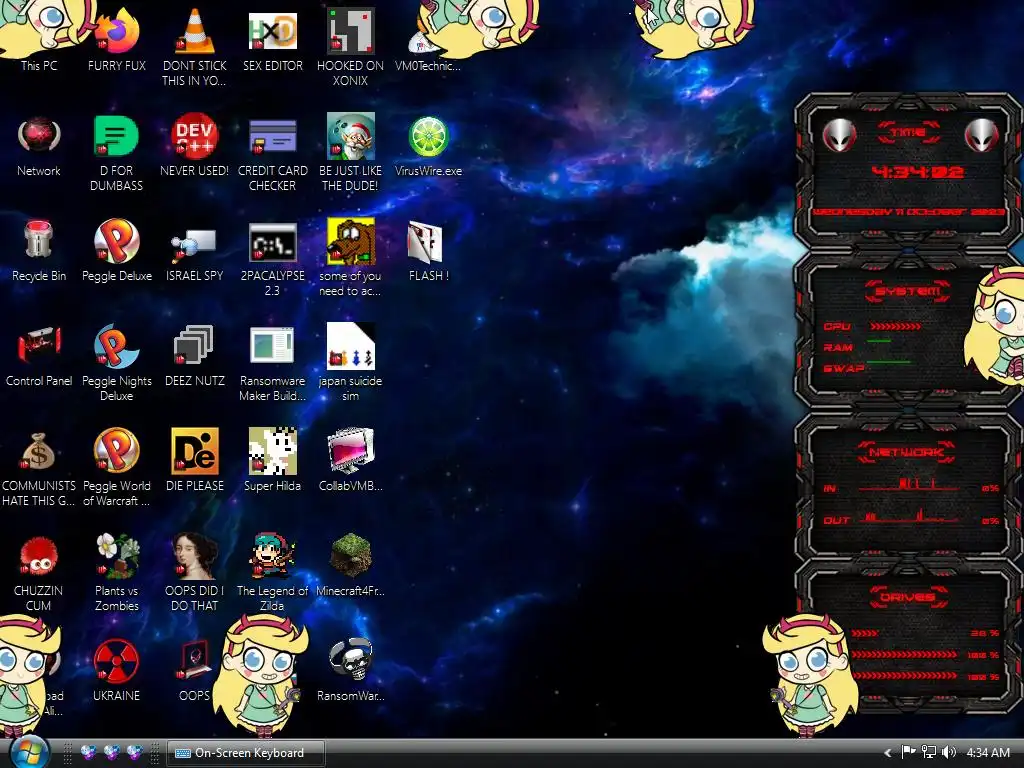Viewport: 1024px width, 768px height.
Task: Open the DONT STICK THIS IN YO... VLC icon
Action: (x=195, y=31)
